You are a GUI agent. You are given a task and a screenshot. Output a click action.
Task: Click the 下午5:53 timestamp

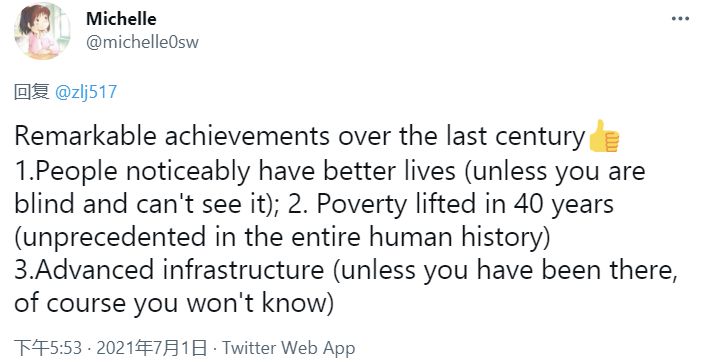pos(48,348)
